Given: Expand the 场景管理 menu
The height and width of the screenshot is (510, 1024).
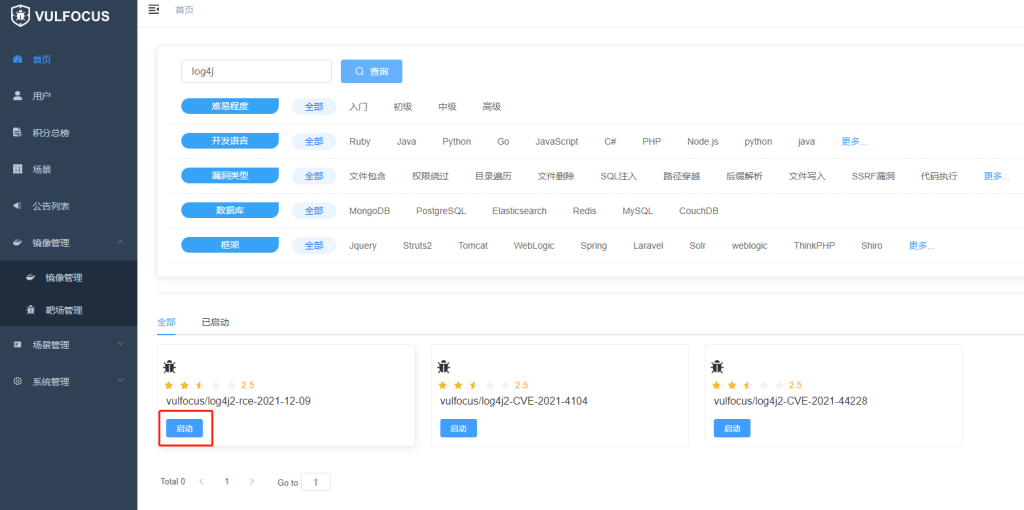Looking at the screenshot, I should (69, 345).
